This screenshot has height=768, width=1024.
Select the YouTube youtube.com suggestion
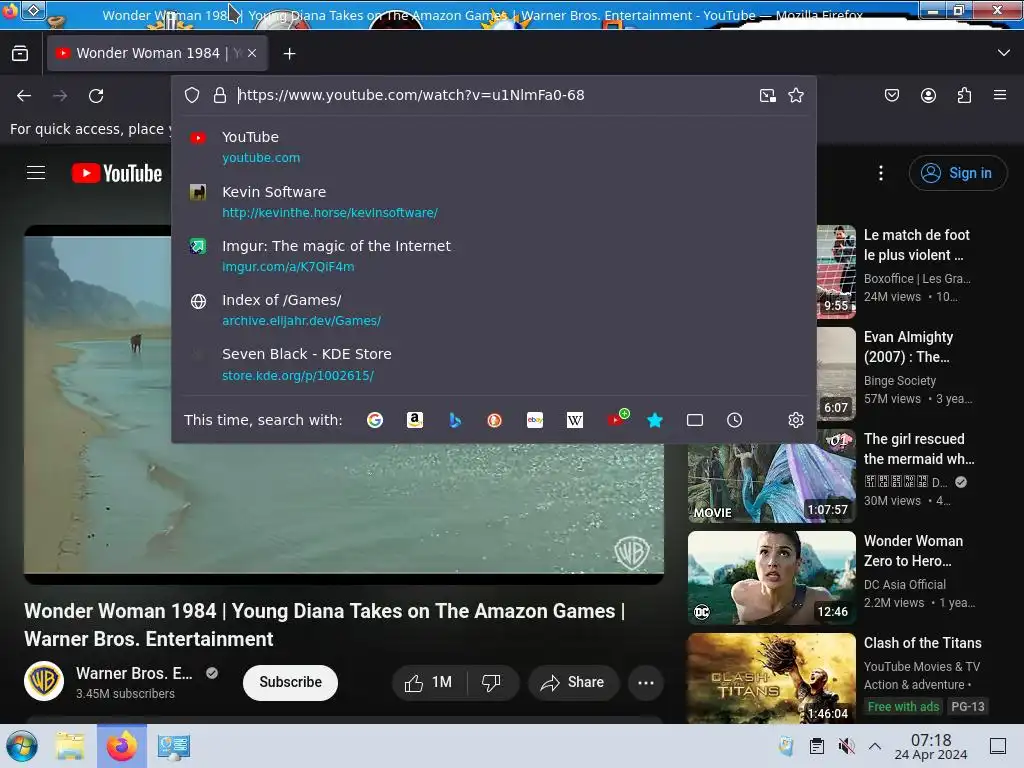click(494, 147)
